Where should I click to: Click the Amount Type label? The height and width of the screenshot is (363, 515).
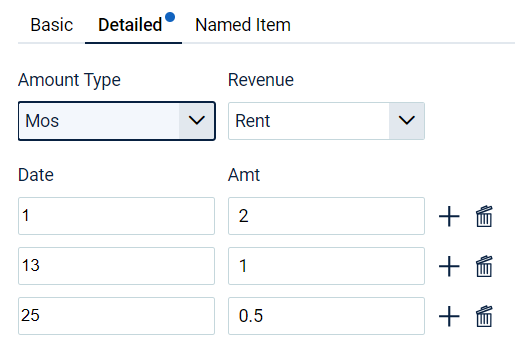[x=69, y=80]
